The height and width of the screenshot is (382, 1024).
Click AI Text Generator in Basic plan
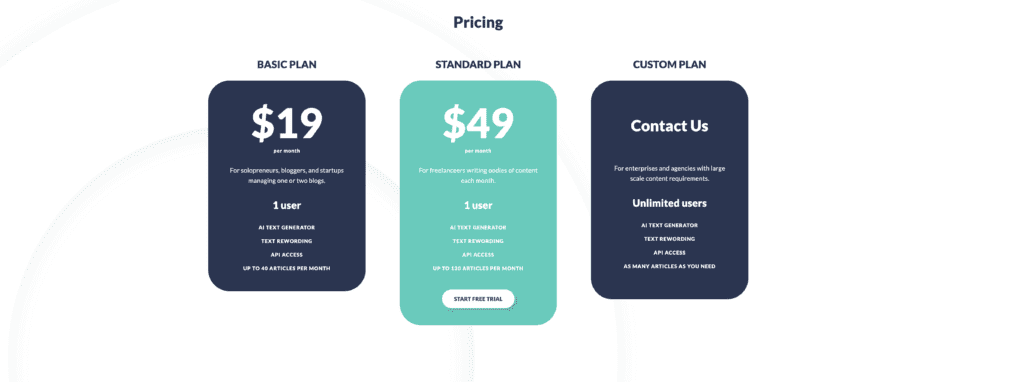pos(287,227)
